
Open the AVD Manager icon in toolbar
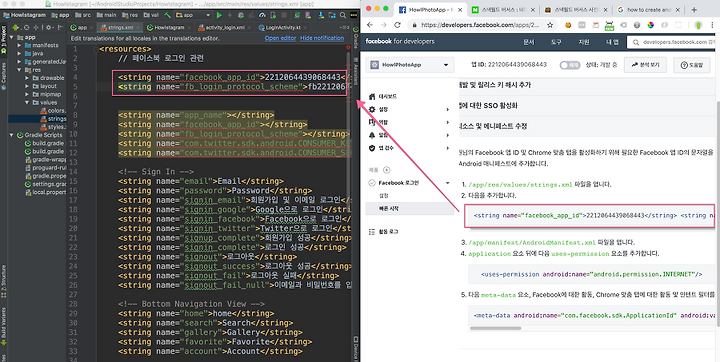(308, 15)
